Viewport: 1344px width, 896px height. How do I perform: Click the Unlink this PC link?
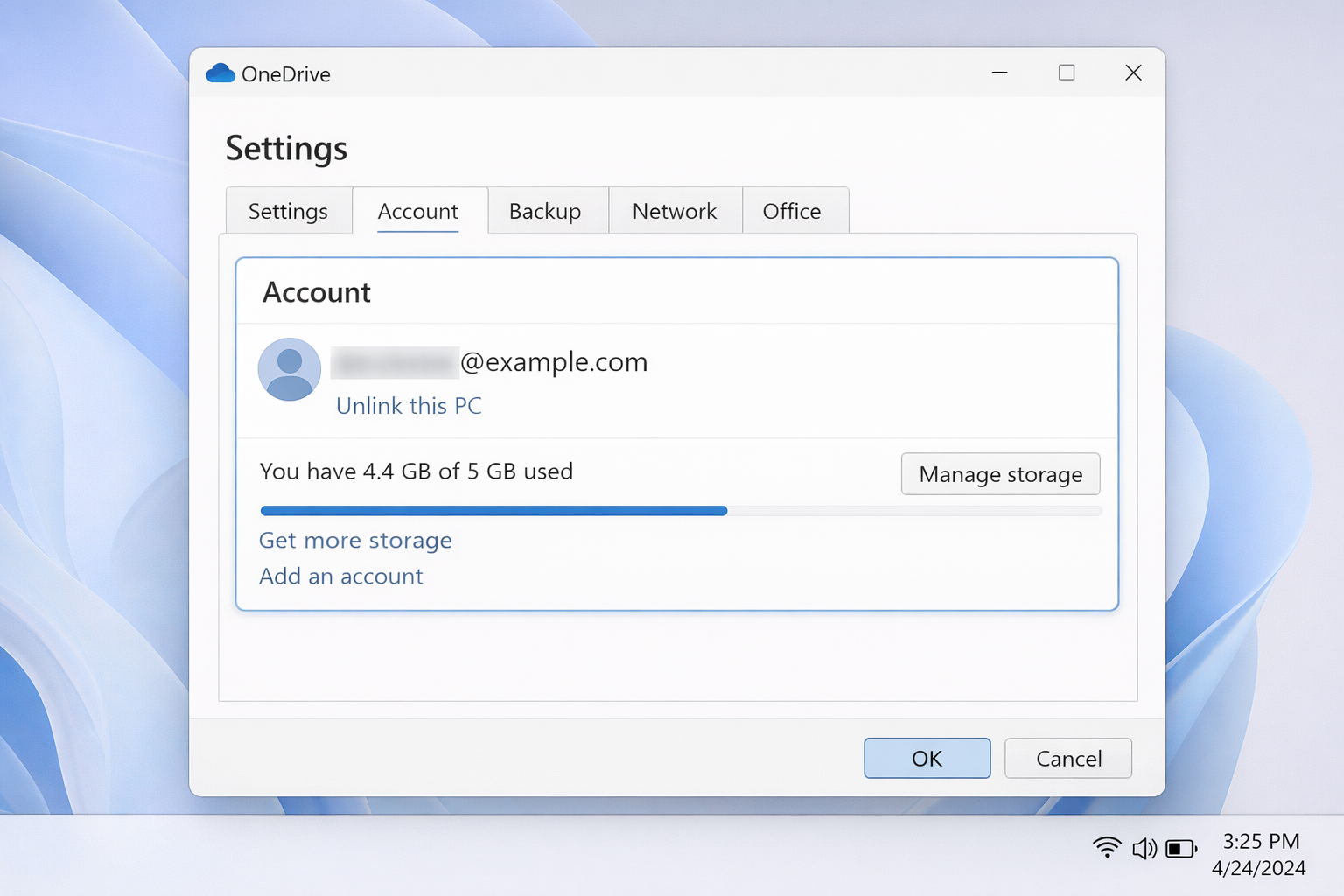[409, 406]
